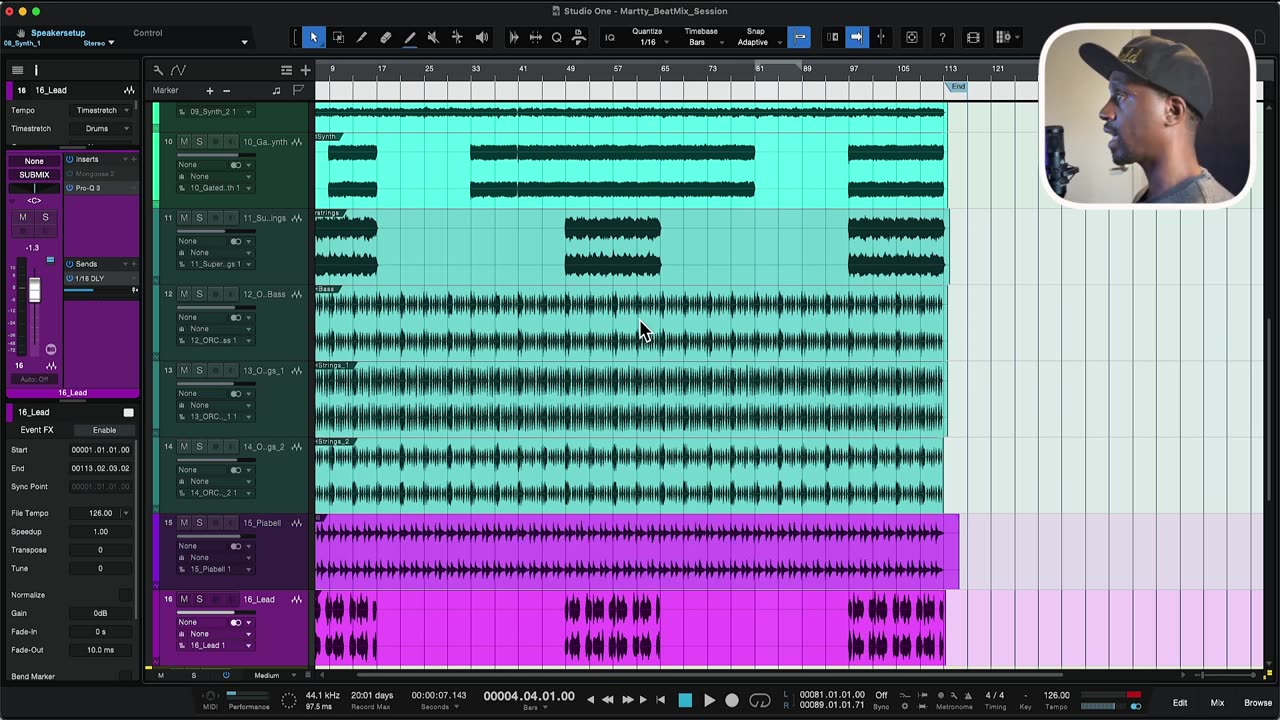This screenshot has height=720, width=1280.
Task: Show automation curve icon
Action: [178, 70]
